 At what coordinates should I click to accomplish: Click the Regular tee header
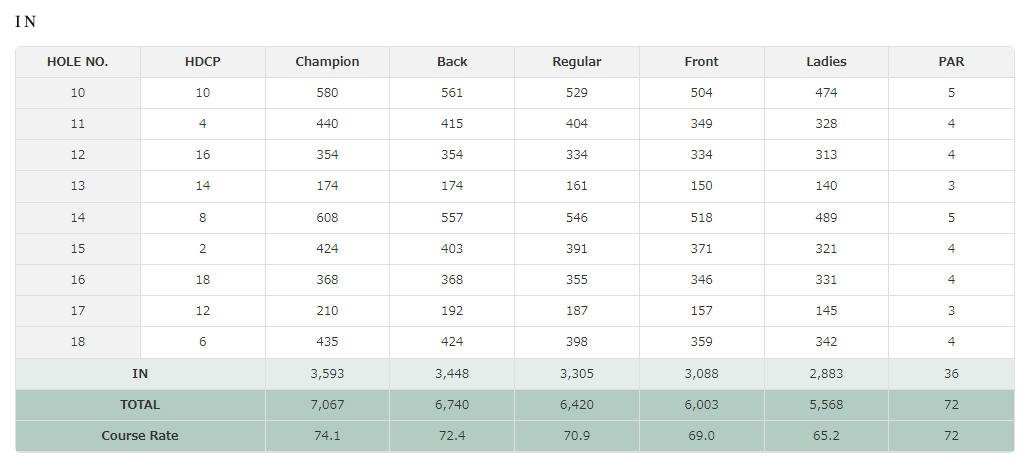tap(577, 62)
